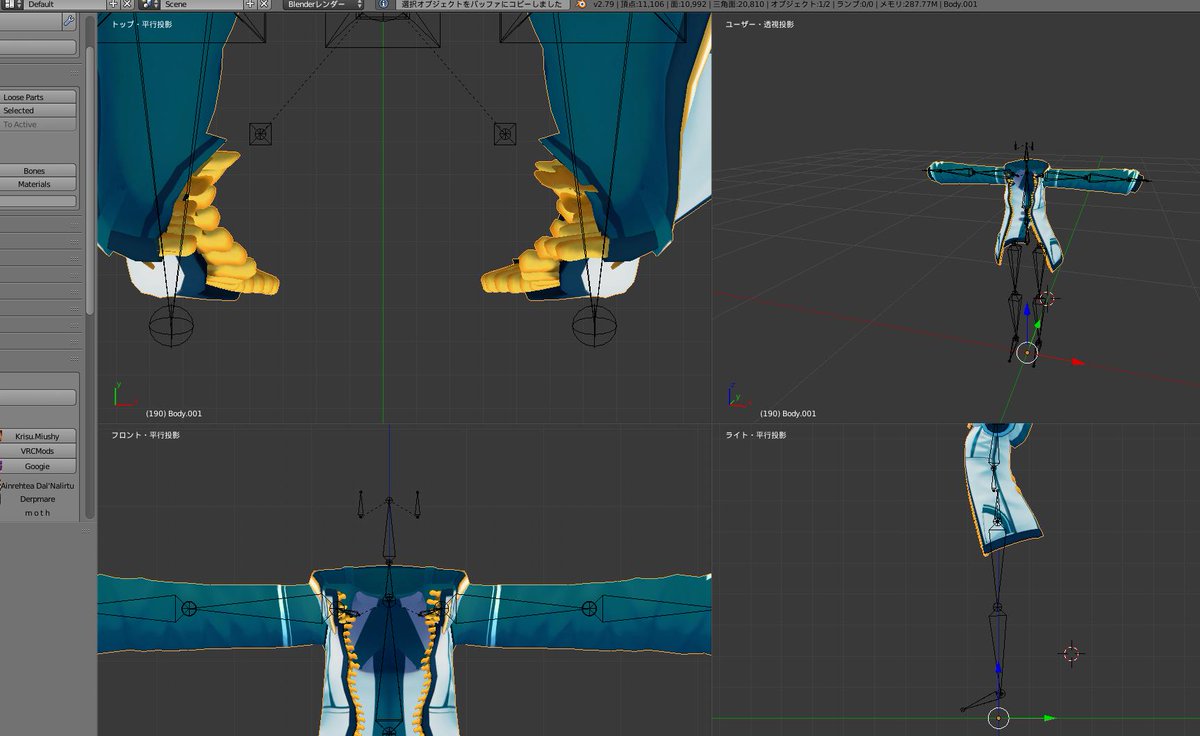This screenshot has width=1200, height=736.
Task: Click the Blender logo icon in header
Action: click(x=580, y=5)
